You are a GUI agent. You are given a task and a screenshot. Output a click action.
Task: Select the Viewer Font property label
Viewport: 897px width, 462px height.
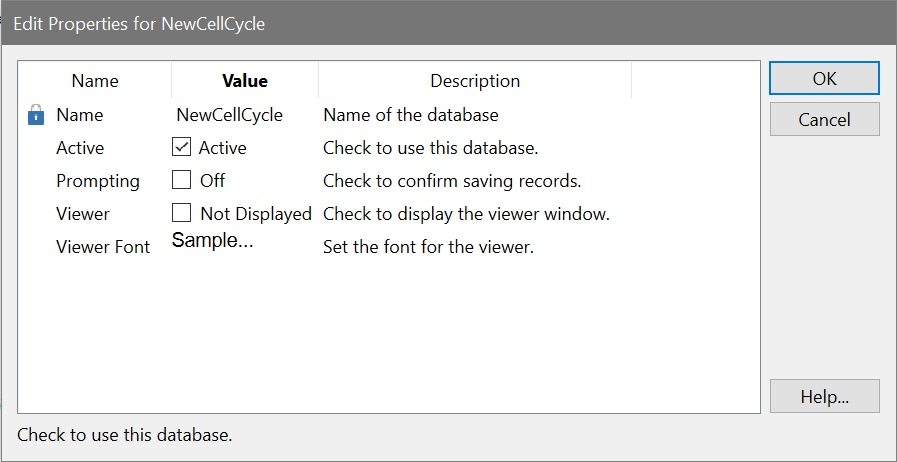coord(103,247)
